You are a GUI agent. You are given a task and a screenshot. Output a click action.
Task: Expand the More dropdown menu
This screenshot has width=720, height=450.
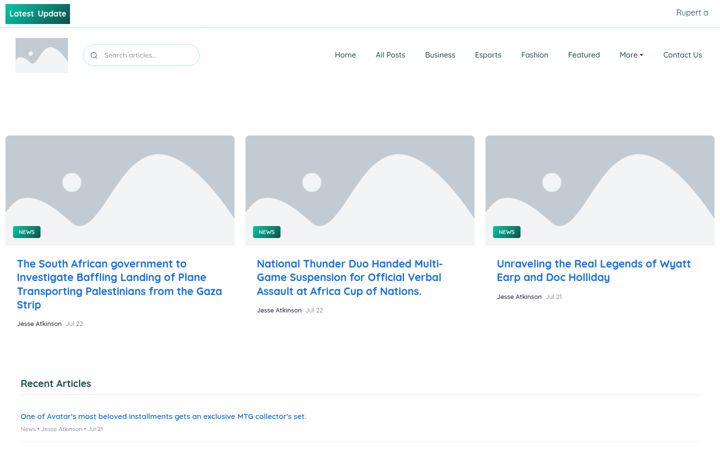pyautogui.click(x=631, y=55)
